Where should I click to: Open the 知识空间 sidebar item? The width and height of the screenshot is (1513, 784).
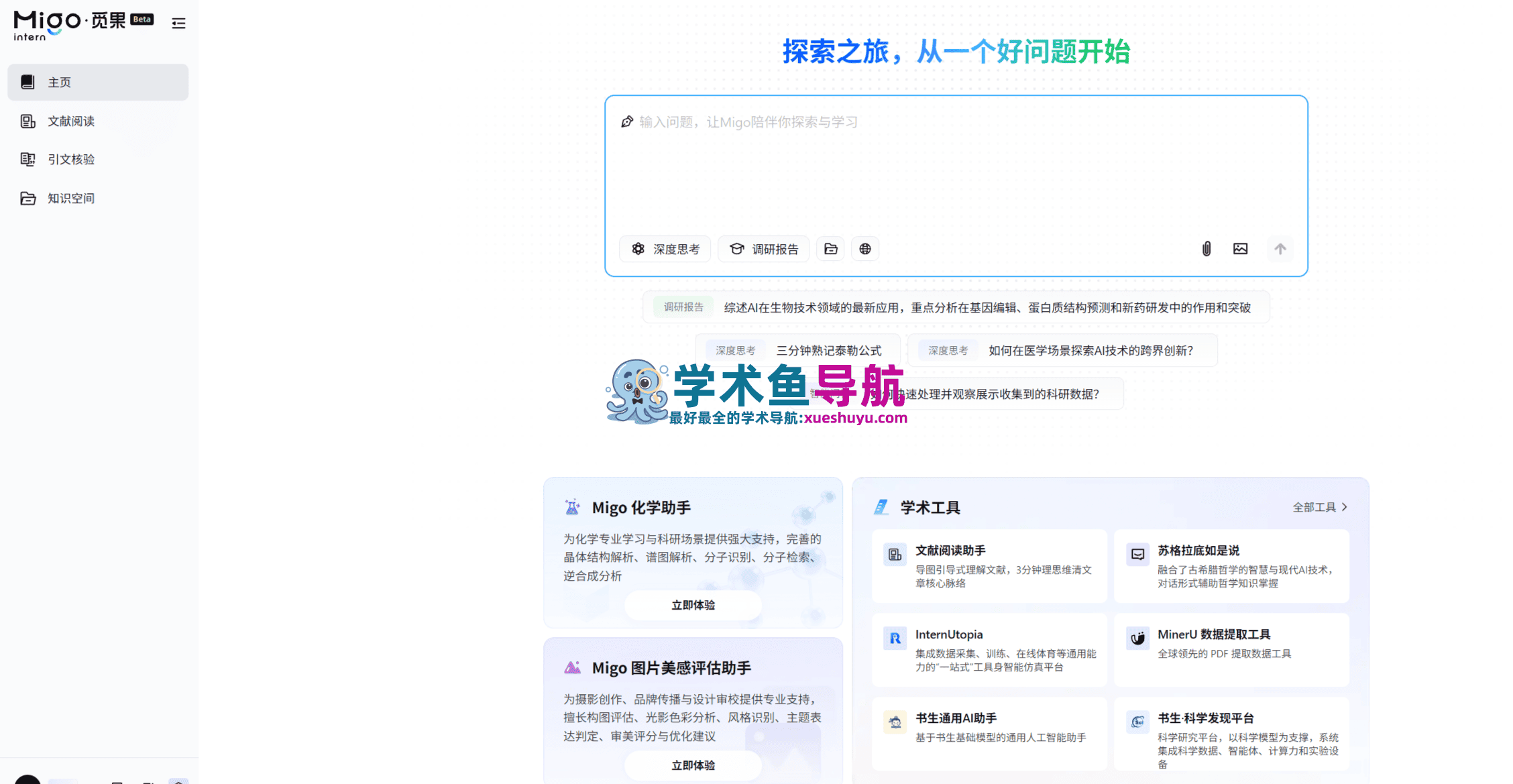tap(98, 199)
